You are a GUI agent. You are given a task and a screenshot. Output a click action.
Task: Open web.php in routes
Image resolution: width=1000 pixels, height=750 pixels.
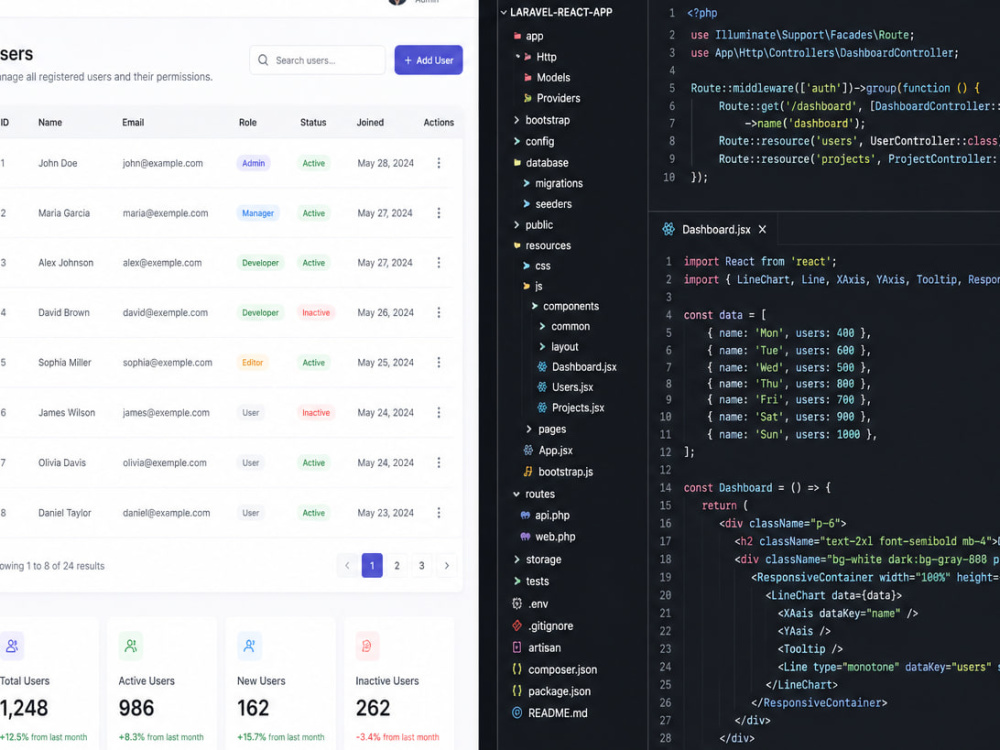[x=548, y=537]
